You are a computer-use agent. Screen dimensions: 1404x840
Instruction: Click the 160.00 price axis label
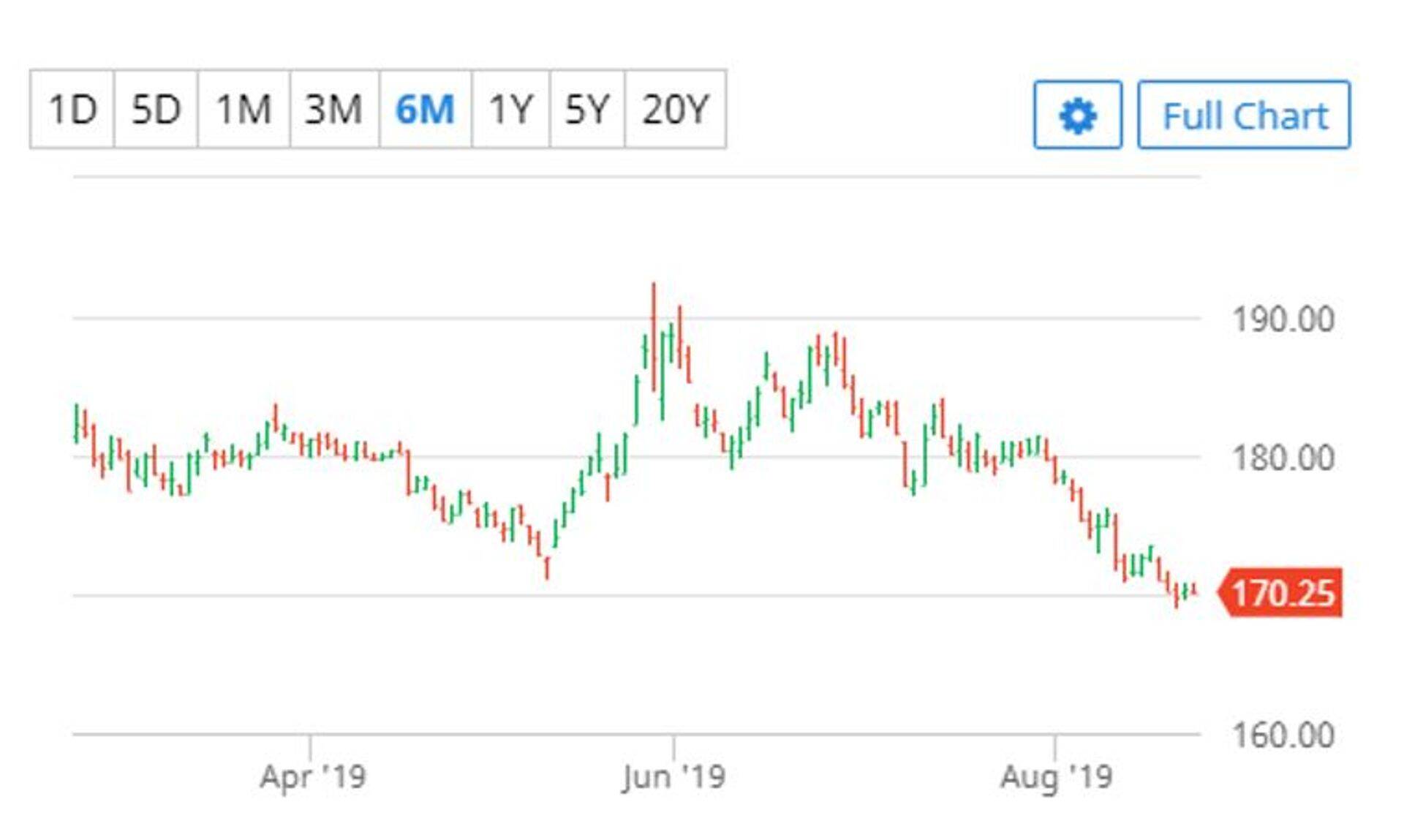click(x=1283, y=735)
